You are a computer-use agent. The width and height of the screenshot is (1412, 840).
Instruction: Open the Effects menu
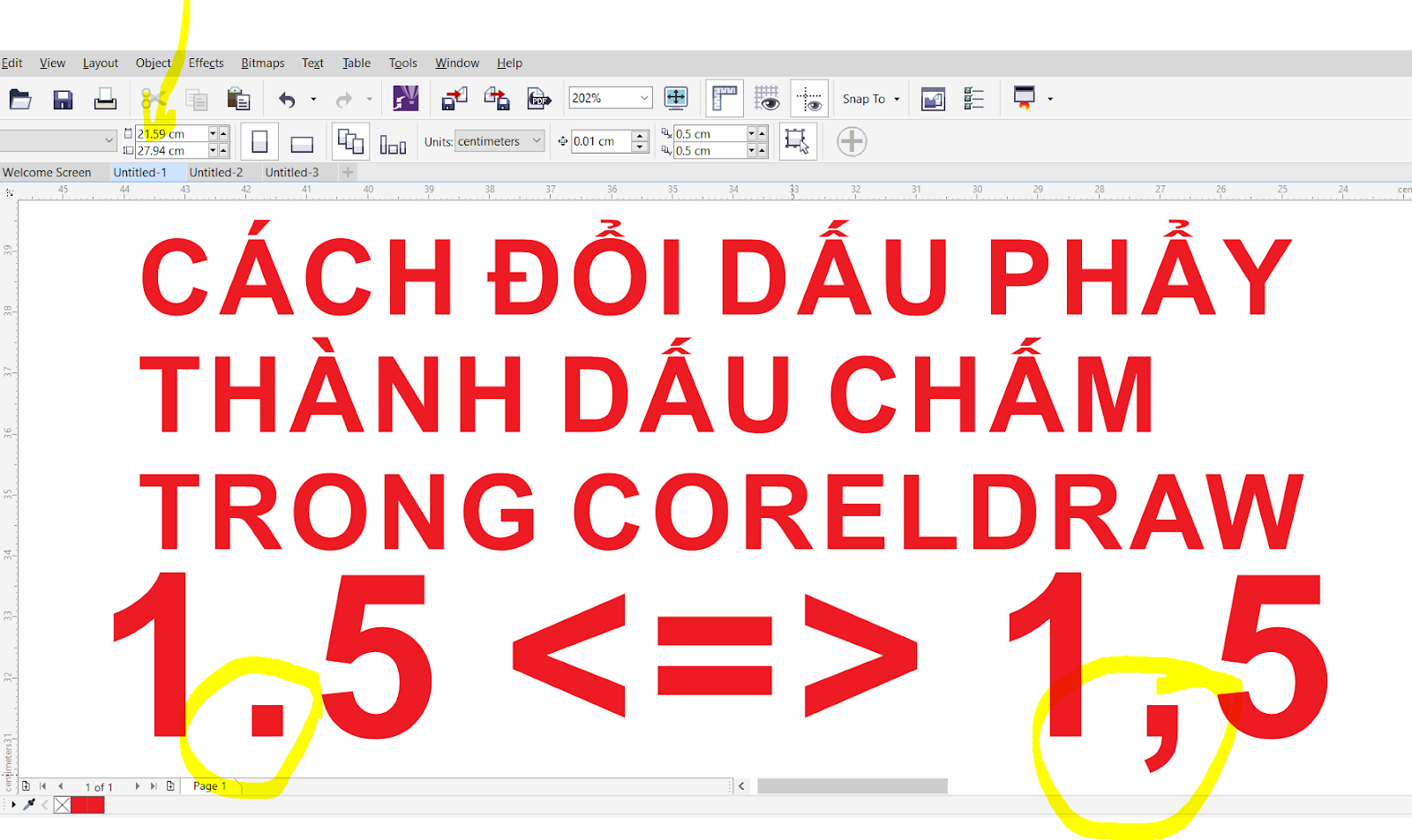pos(206,63)
